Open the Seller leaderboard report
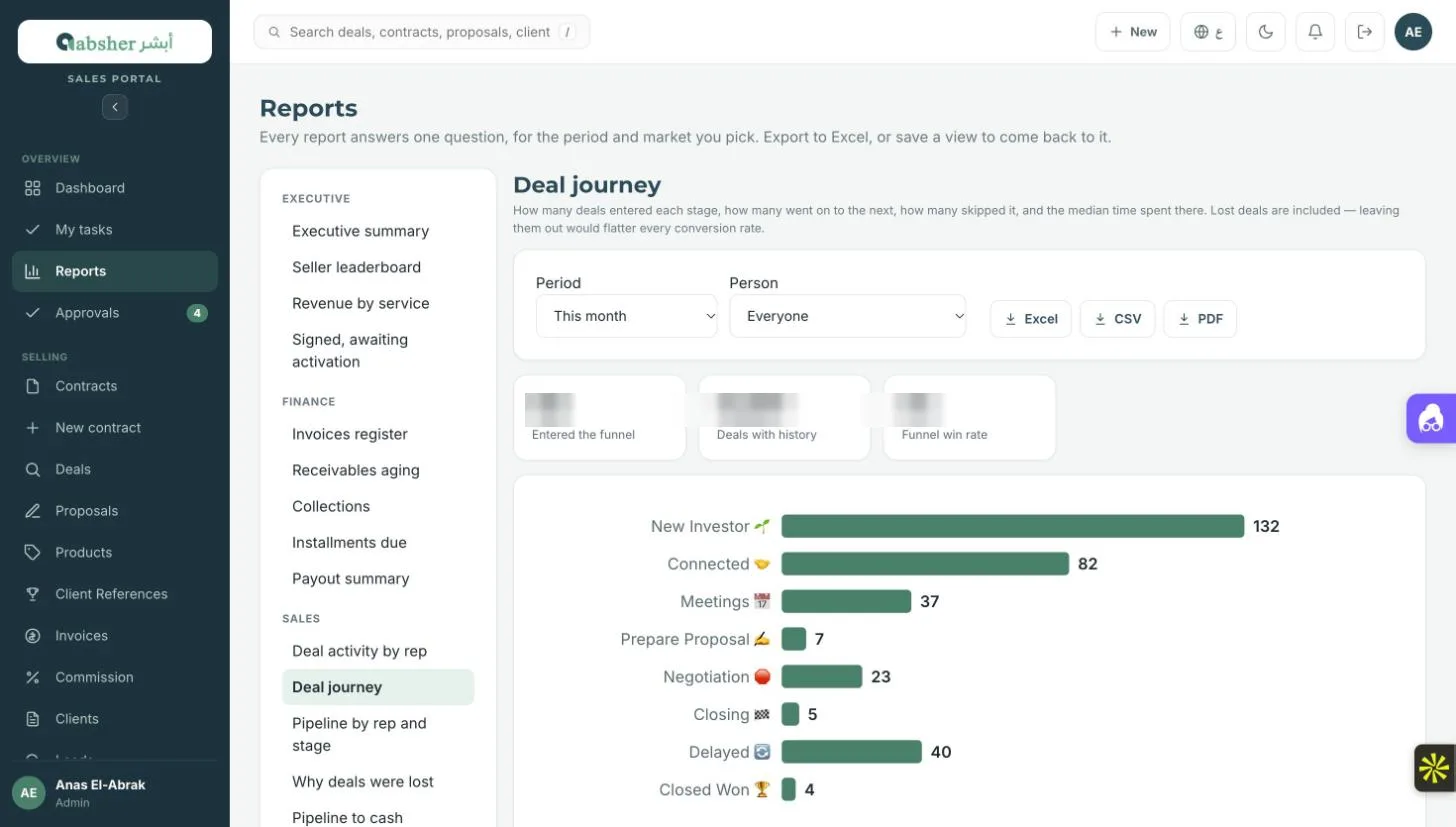1456x827 pixels. pos(378,267)
